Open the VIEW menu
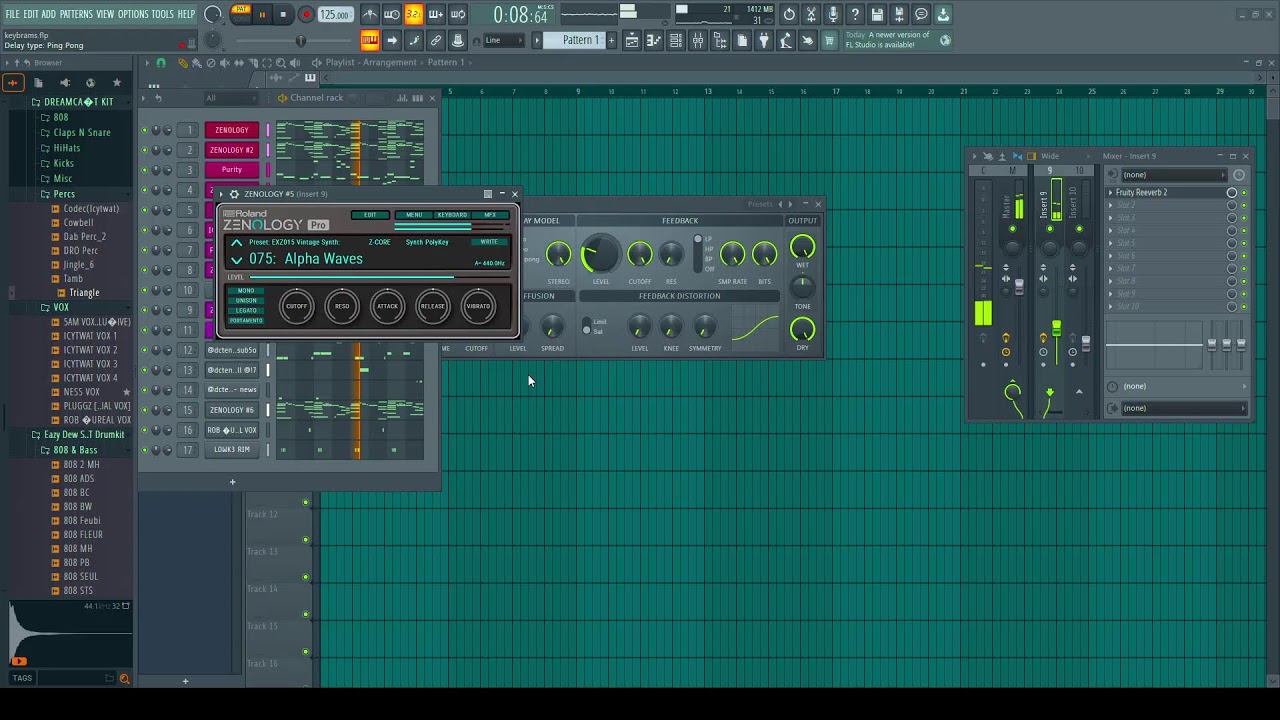 pos(105,14)
